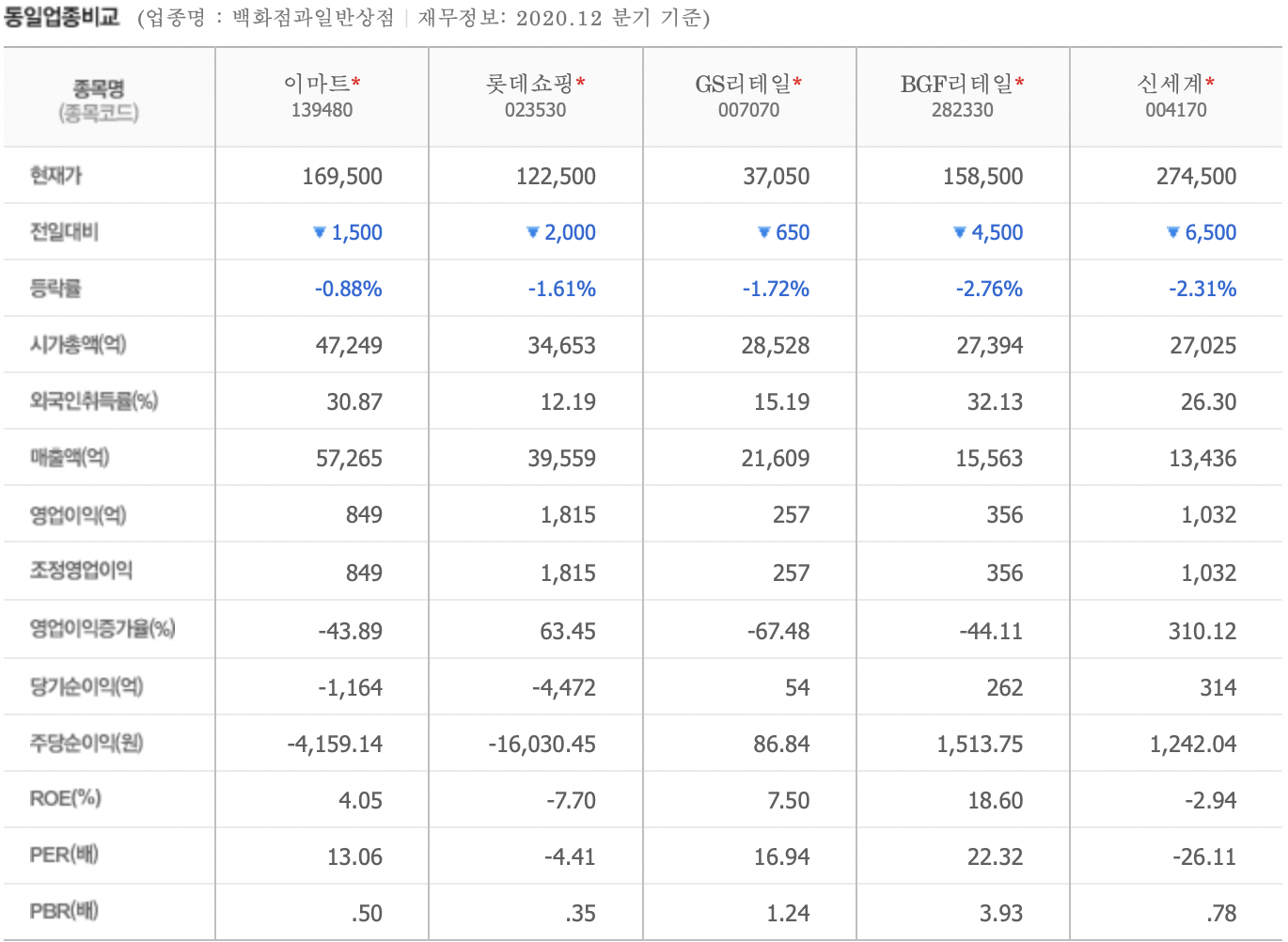Viewport: 1288px width, 942px height.
Task: Click sales value 39,559
Action: point(562,459)
